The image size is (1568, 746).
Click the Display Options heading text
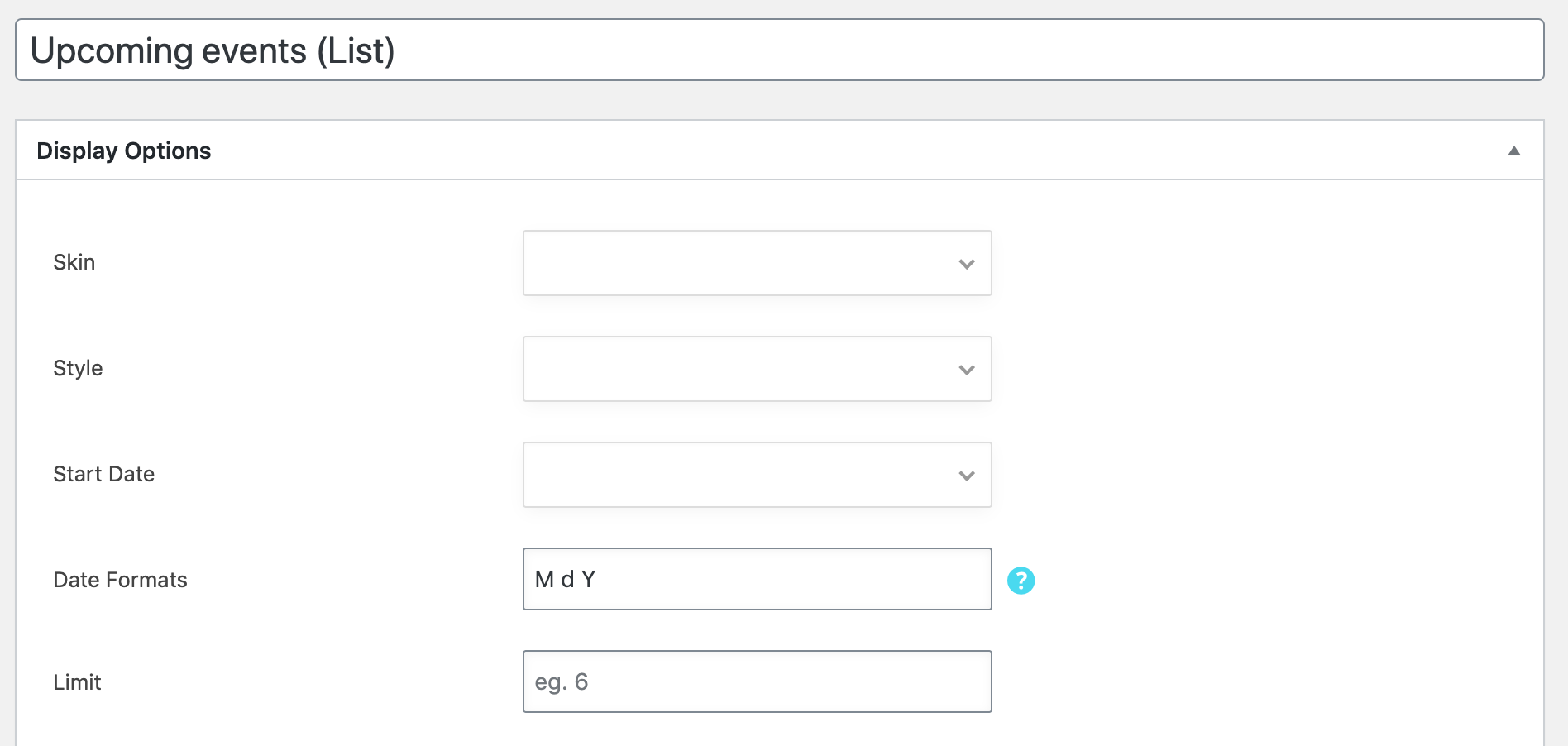pyautogui.click(x=124, y=151)
